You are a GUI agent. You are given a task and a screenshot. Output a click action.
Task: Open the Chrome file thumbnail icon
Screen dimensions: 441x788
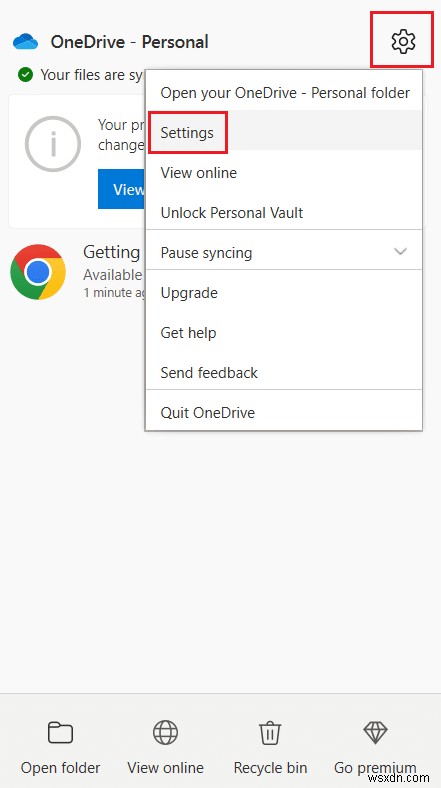38,272
